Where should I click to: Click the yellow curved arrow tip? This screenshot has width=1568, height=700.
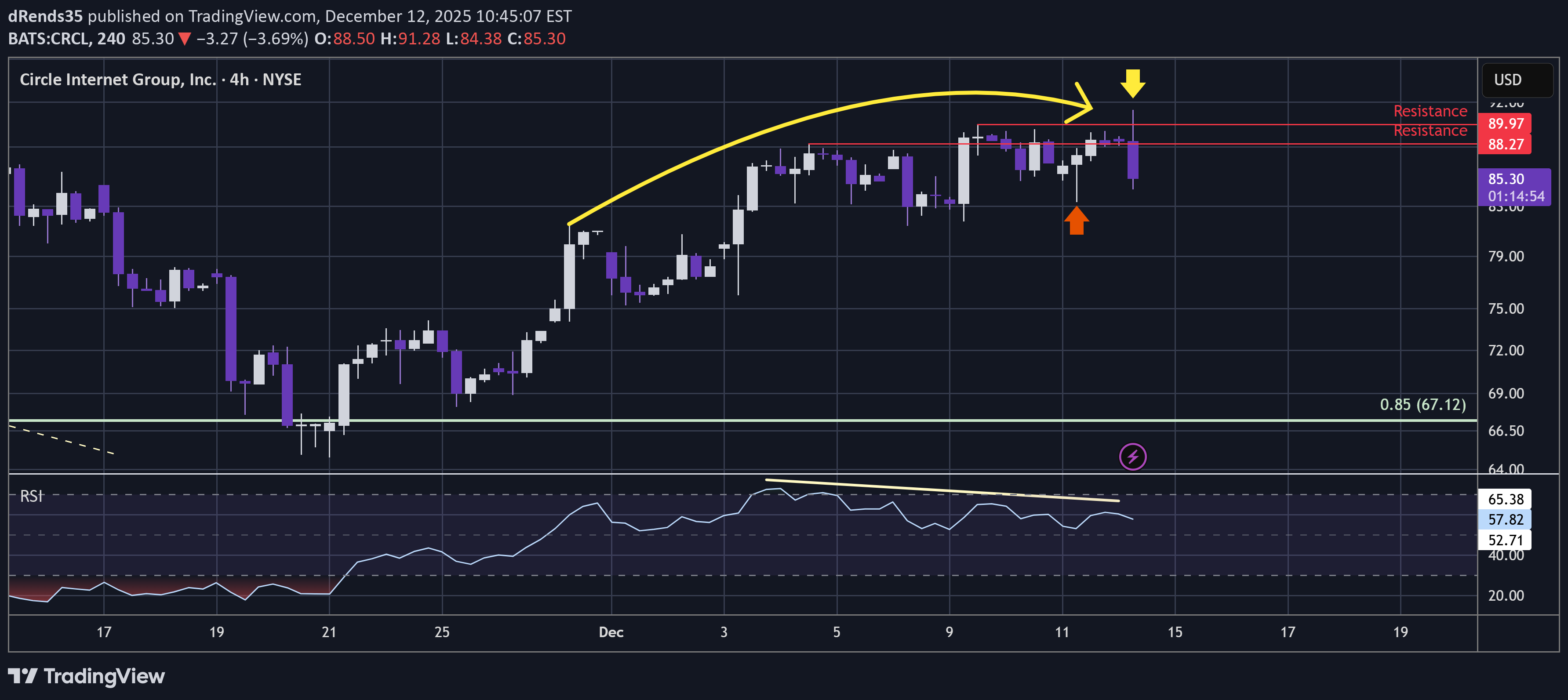pyautogui.click(x=1090, y=108)
